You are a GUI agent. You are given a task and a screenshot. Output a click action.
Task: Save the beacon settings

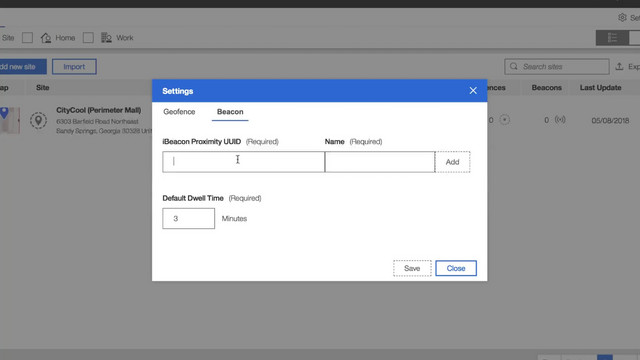412,268
